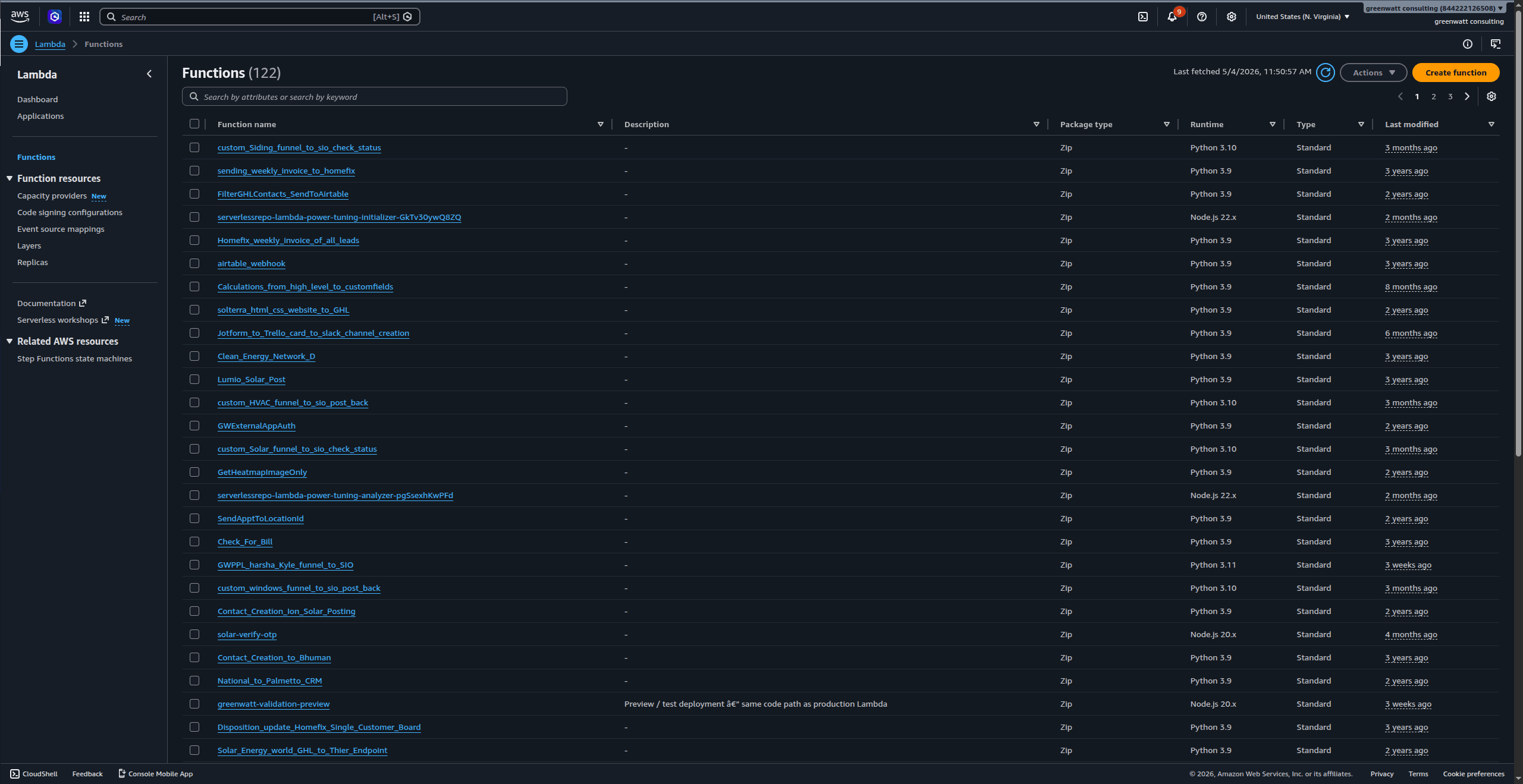Sort by Runtime column arrow
1523x784 pixels.
coord(1273,124)
